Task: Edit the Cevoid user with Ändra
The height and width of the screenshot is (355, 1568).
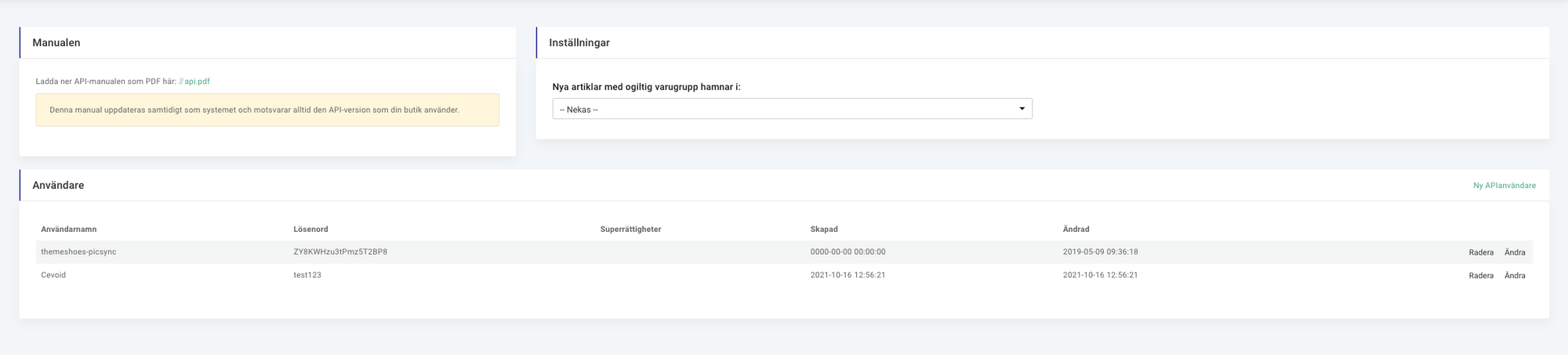Action: [1515, 276]
